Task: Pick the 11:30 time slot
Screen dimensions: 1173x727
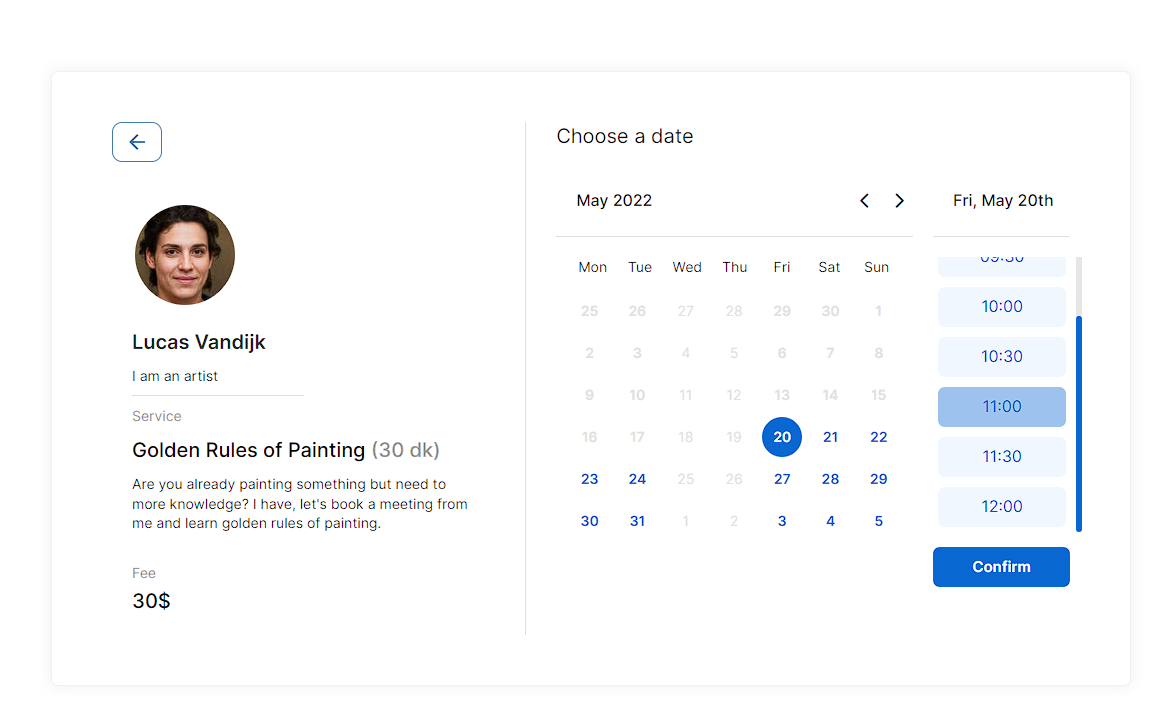Action: point(1002,457)
